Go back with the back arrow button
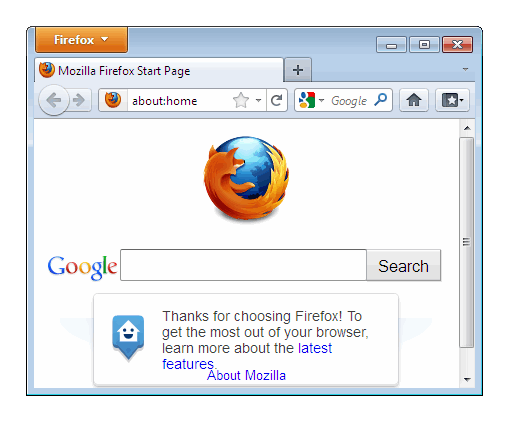509x422 pixels. pos(54,100)
